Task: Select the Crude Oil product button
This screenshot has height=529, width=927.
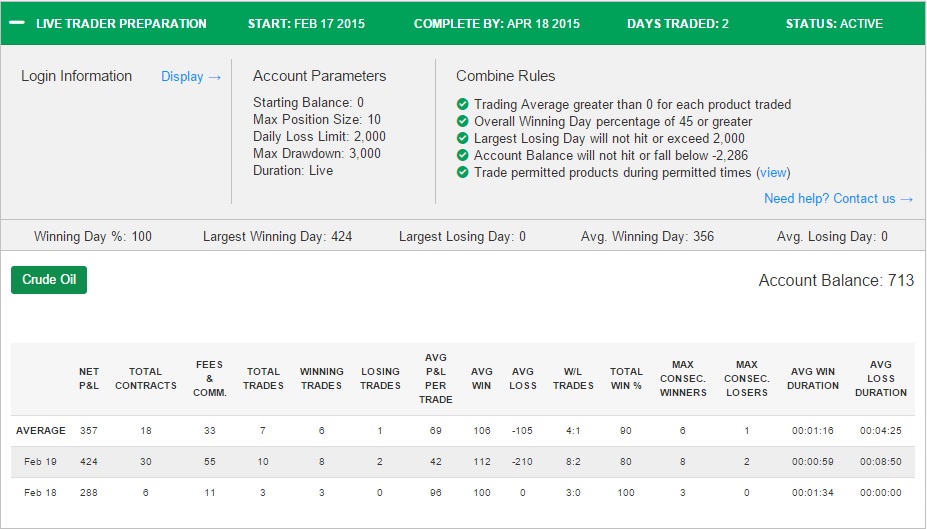Action: pos(49,280)
